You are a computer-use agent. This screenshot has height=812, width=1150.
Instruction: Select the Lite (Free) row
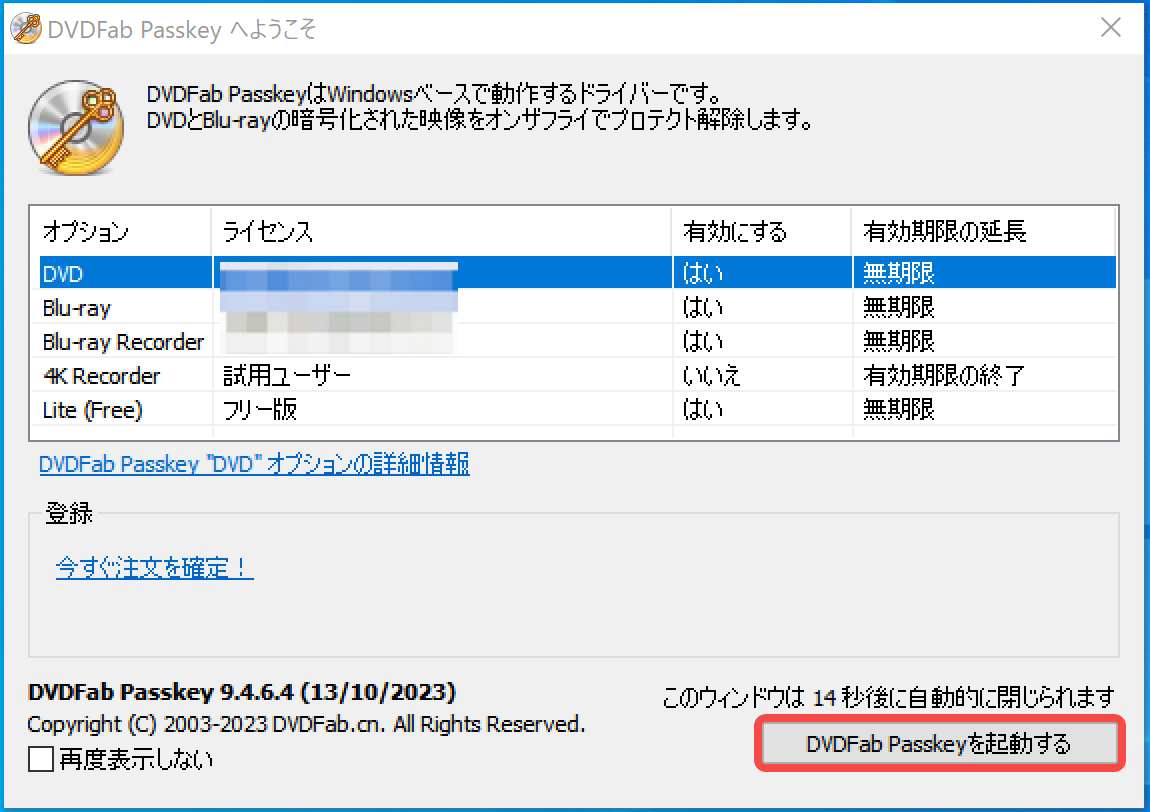[x=577, y=409]
